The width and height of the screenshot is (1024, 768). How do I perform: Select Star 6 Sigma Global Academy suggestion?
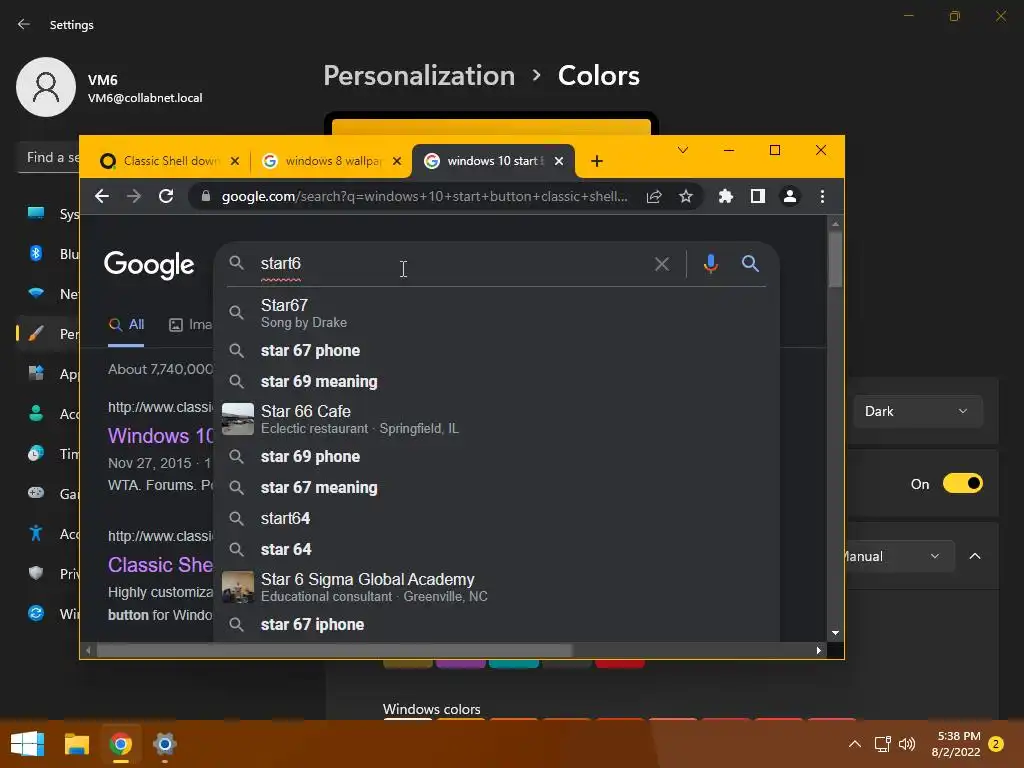[496, 587]
